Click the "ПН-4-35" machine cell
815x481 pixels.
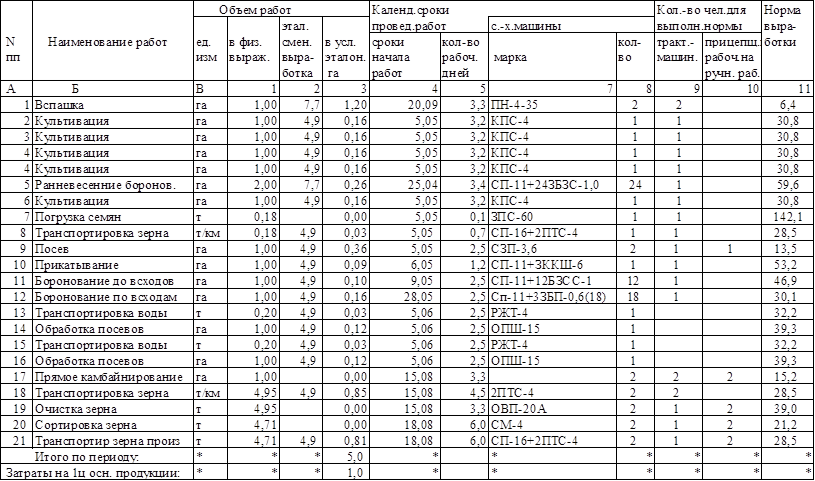coord(520,104)
